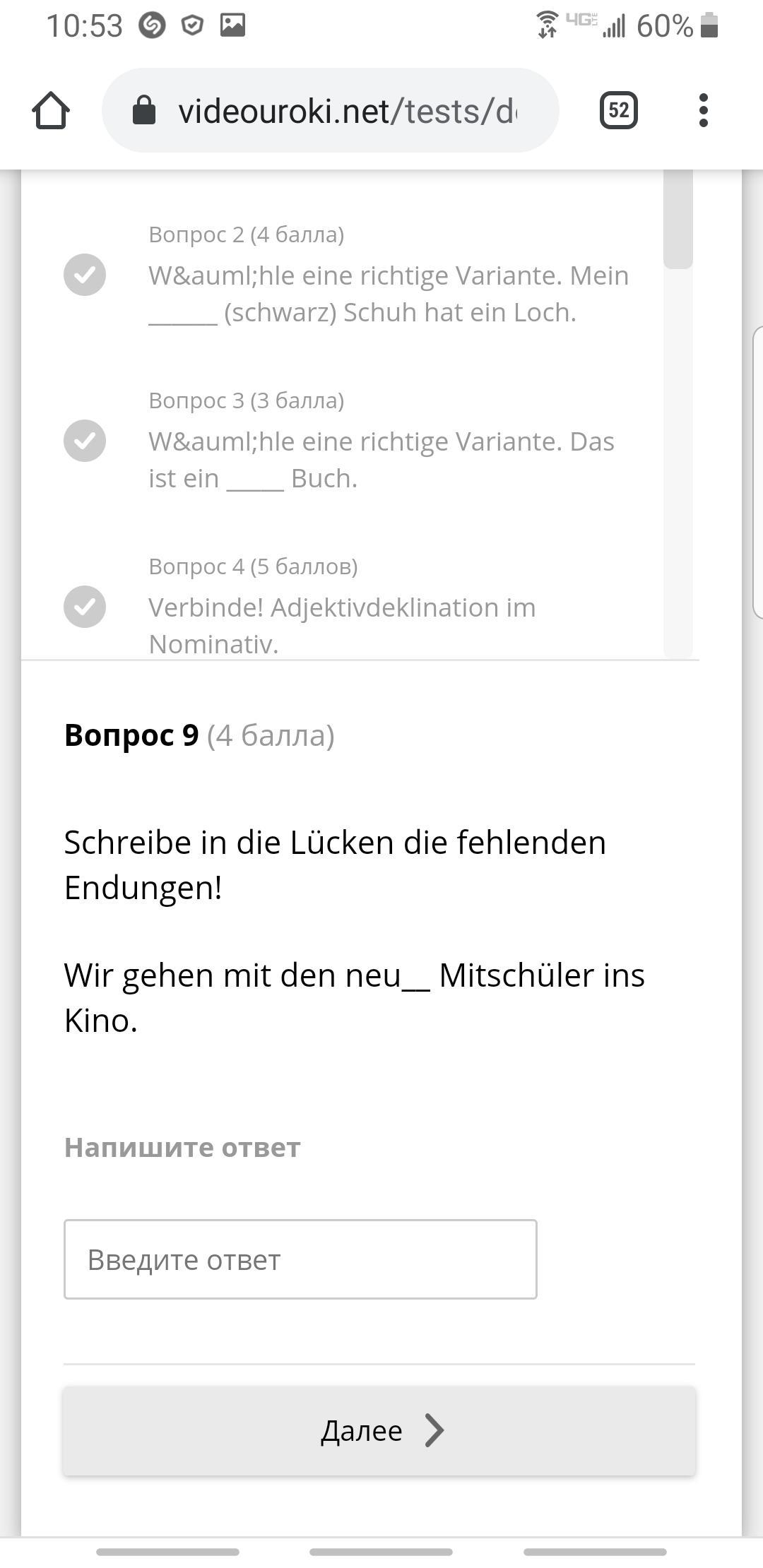Tap the Wi-Fi status icon
This screenshot has height=1568, width=763.
[x=547, y=25]
